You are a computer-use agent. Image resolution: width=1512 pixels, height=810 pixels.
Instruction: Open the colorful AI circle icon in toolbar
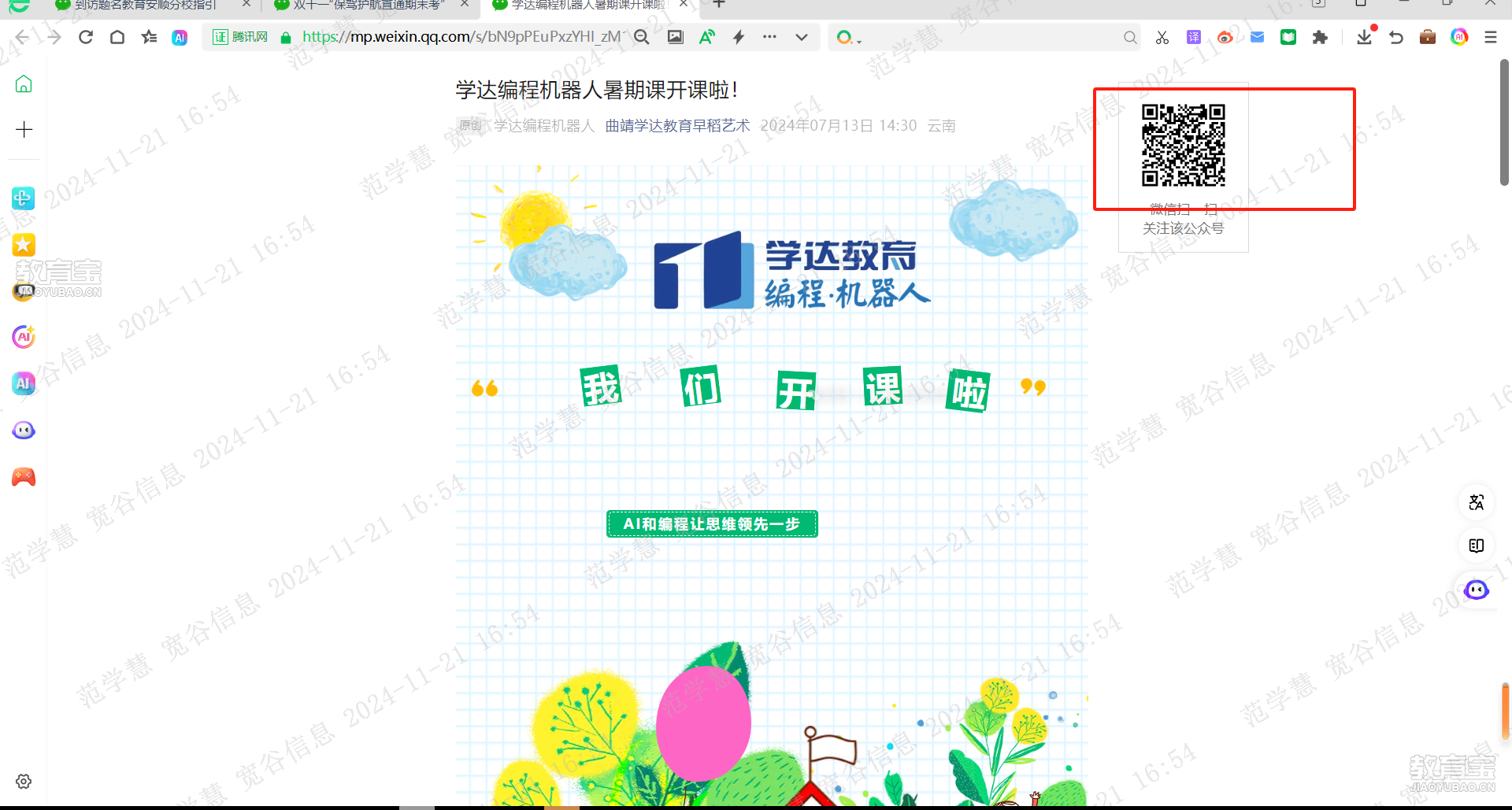[1459, 37]
